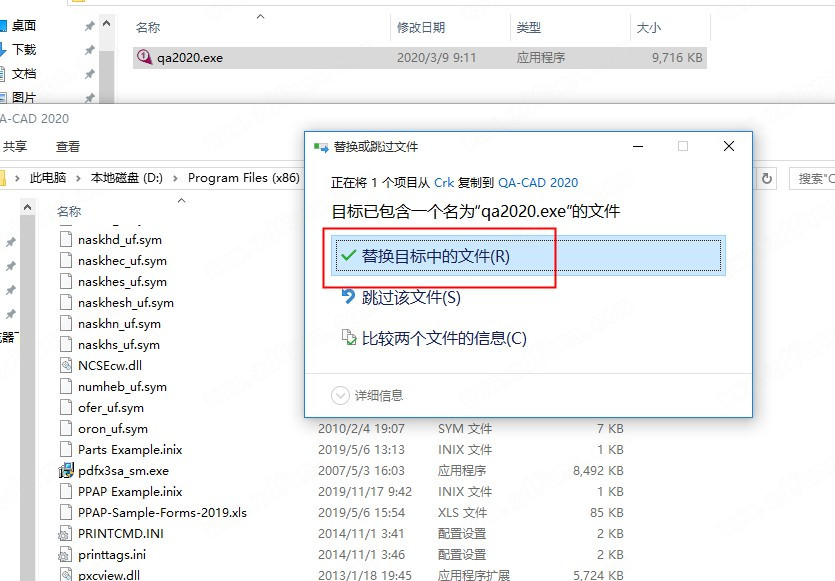The width and height of the screenshot is (835, 581).
Task: Select file naskhec_uf.sym
Action: [122, 260]
